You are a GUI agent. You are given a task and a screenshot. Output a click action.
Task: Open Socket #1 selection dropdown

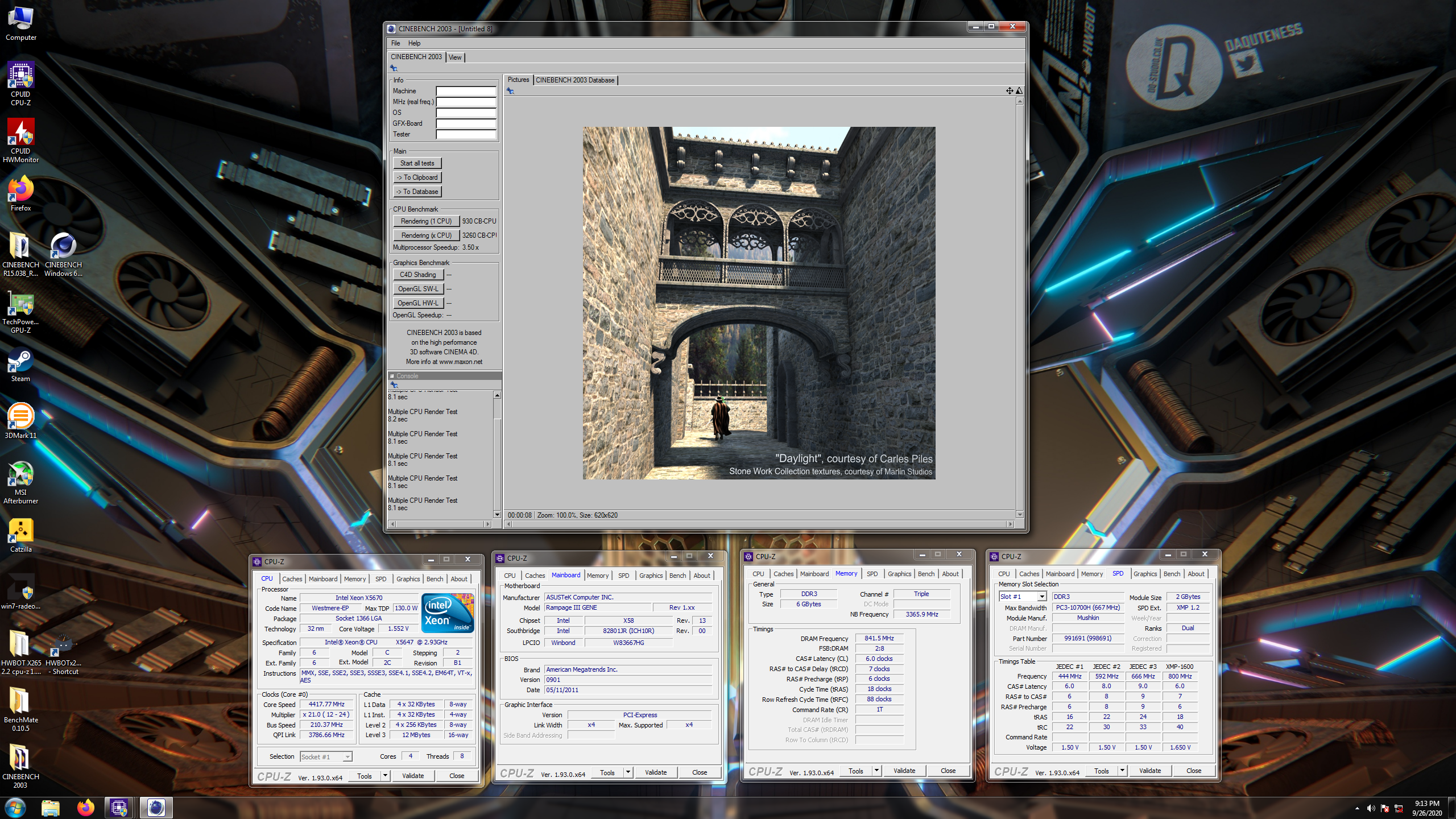348,756
